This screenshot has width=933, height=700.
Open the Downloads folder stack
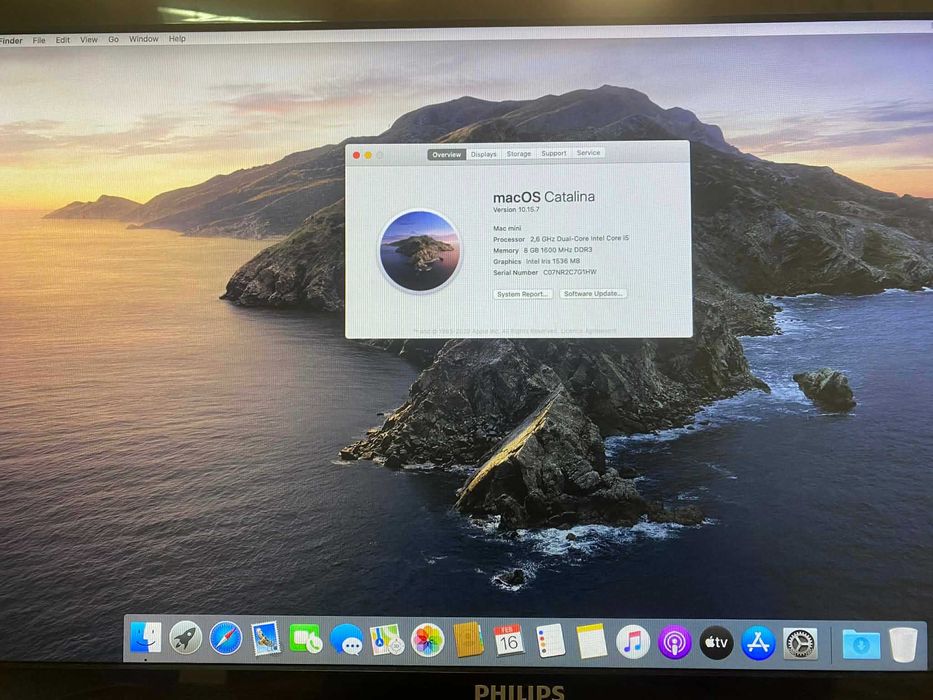click(861, 644)
